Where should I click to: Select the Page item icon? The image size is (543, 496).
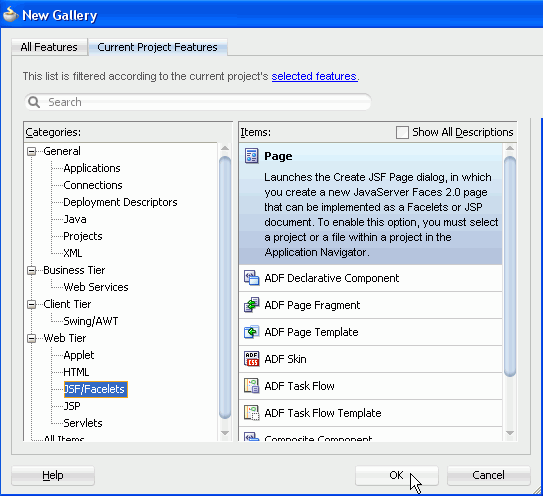(x=251, y=156)
